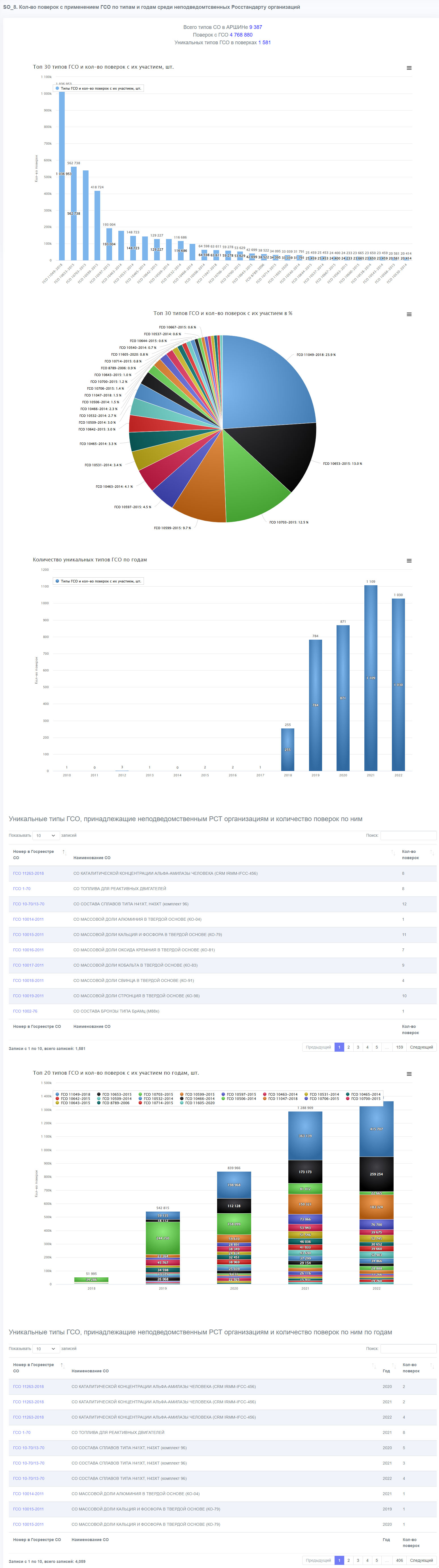Click Следующий in the 4,059-record table
This screenshot has width=439, height=1568.
coord(421,1560)
